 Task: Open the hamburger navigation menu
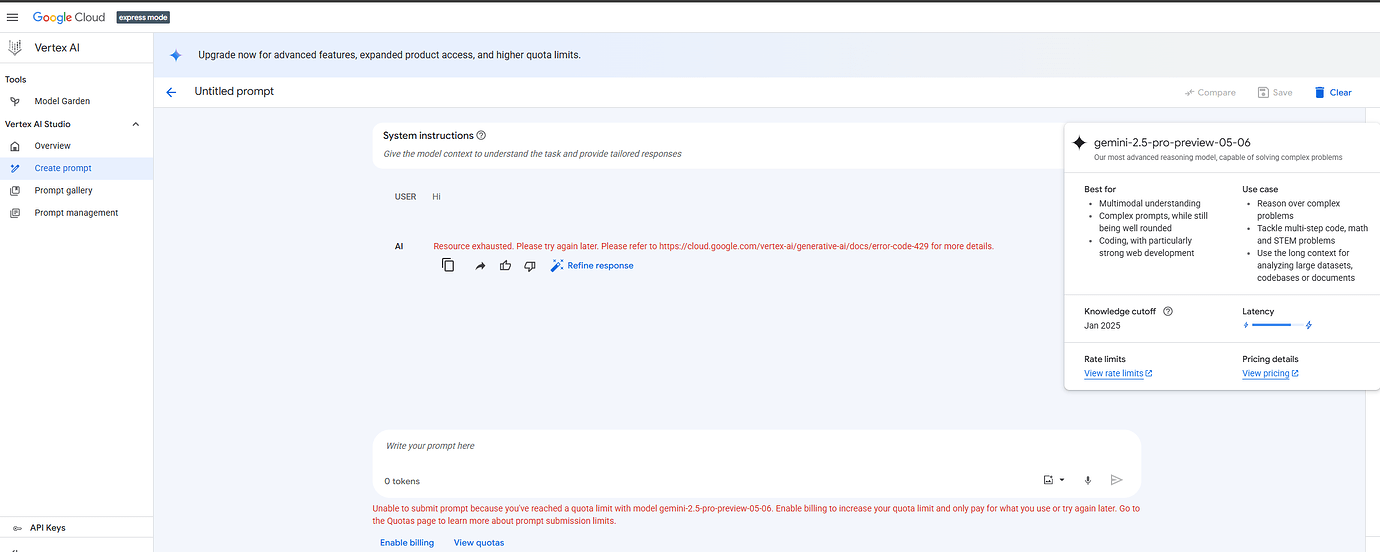12,18
